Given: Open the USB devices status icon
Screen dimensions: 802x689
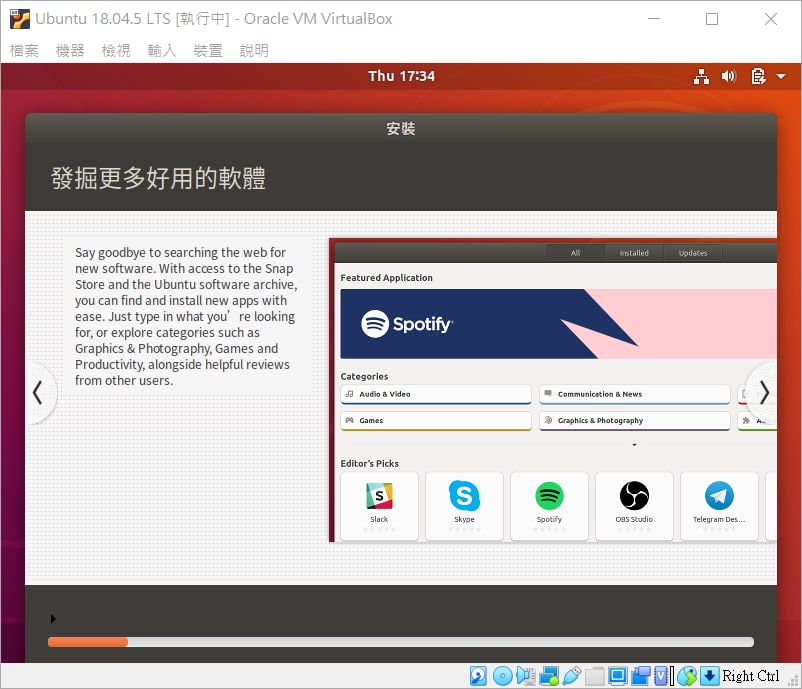Looking at the screenshot, I should click(x=571, y=676).
